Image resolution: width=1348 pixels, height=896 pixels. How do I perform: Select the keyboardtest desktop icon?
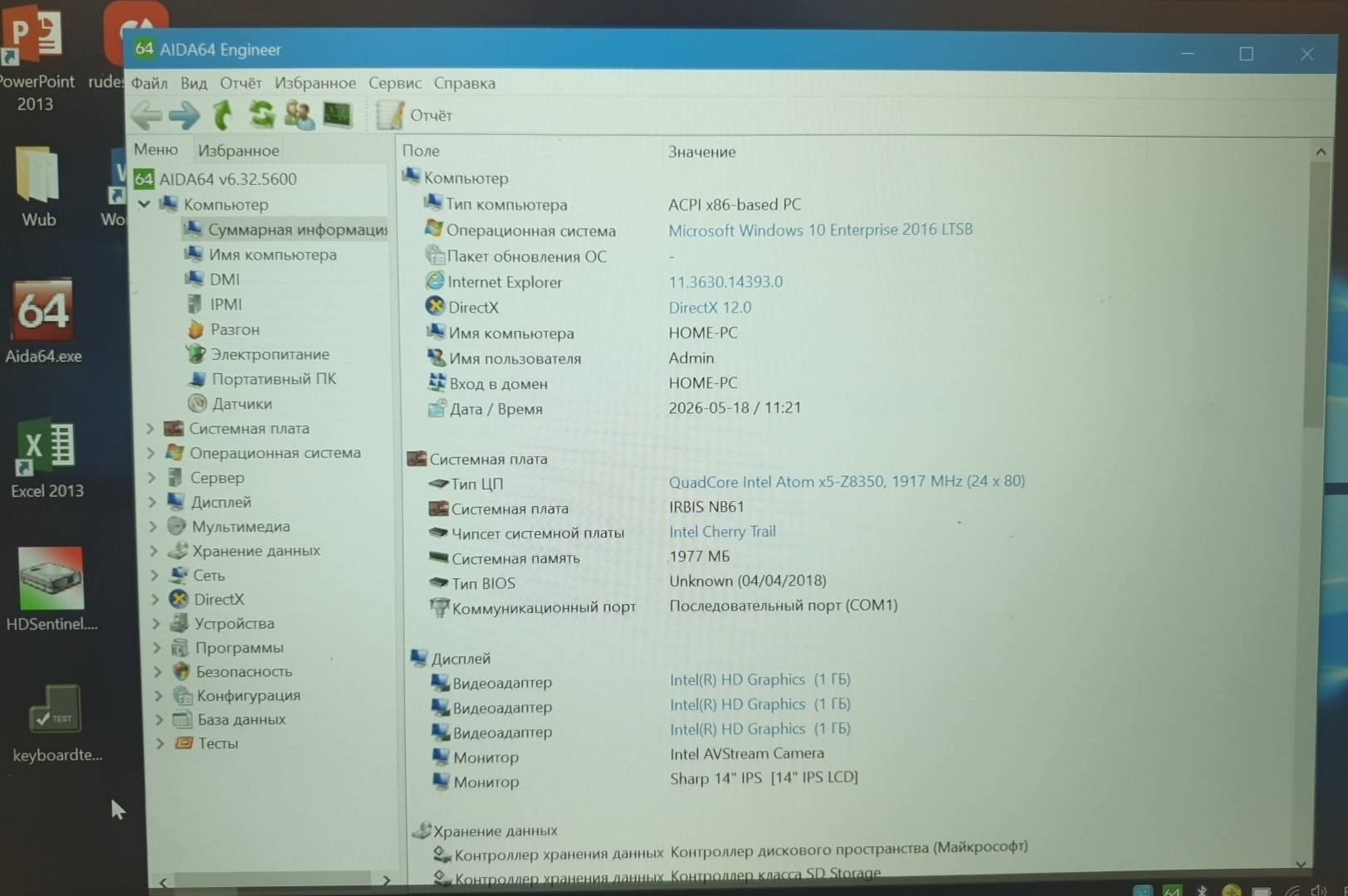click(x=56, y=723)
